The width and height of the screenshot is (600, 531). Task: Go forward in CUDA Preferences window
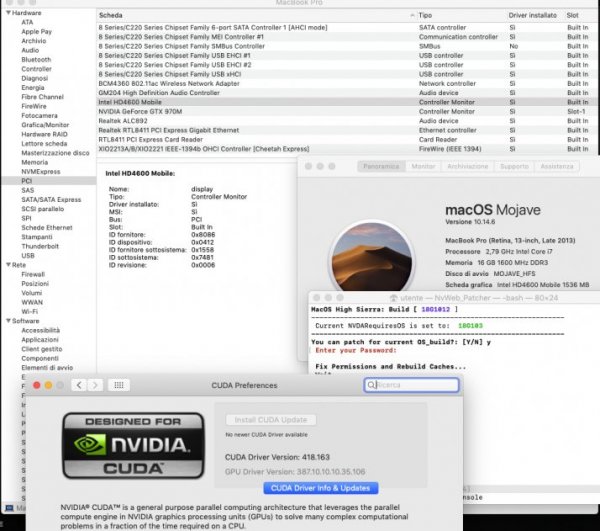coord(95,385)
